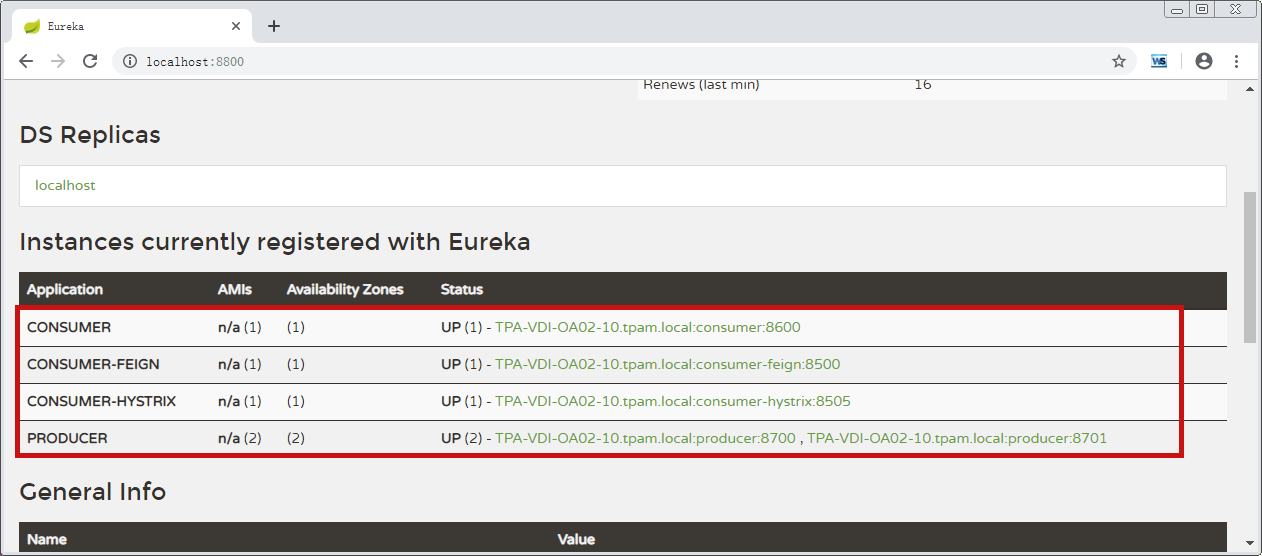This screenshot has width=1262, height=556.
Task: Click the browser back arrow
Action: click(26, 61)
